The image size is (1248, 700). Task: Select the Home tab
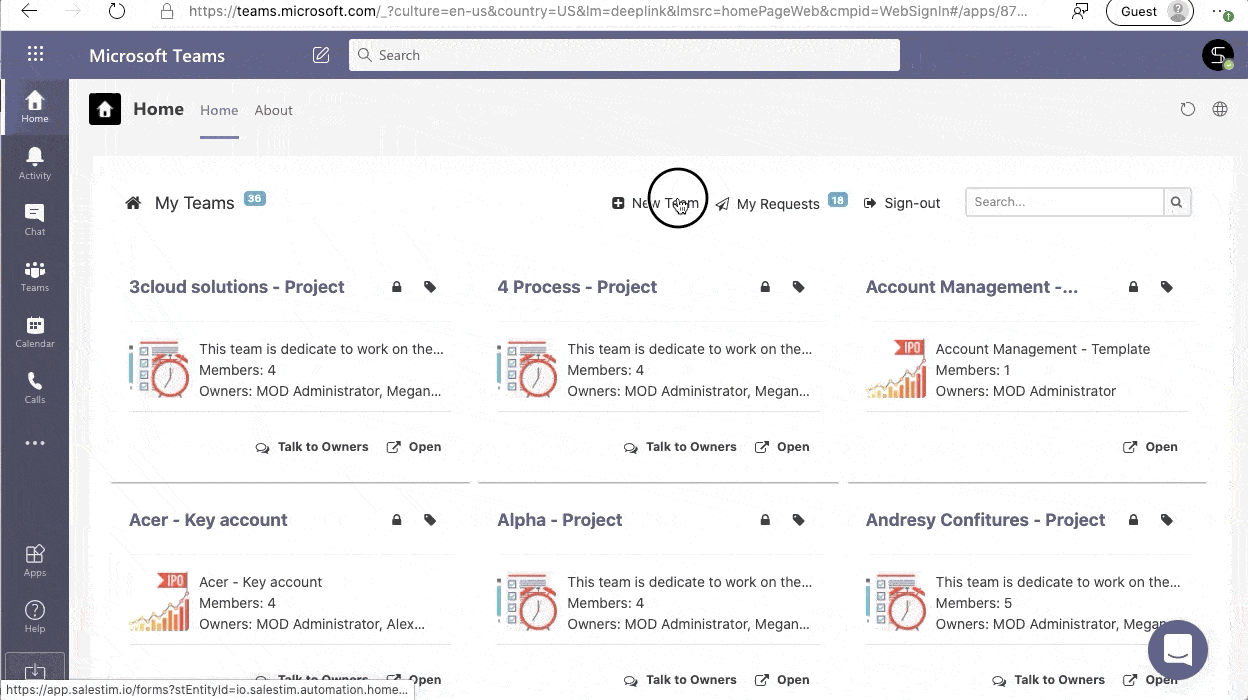[x=219, y=111]
